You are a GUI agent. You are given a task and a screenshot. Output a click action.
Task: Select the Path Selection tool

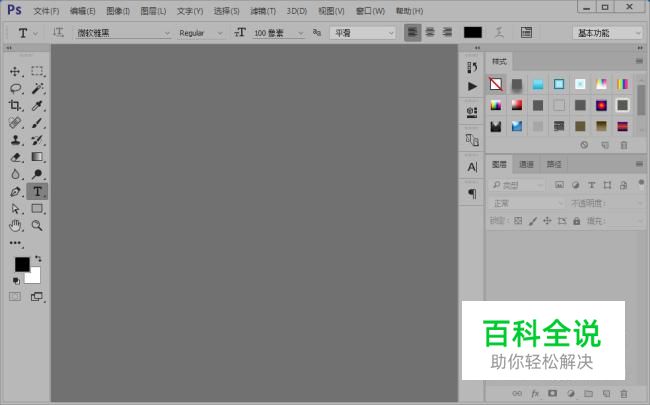click(15, 209)
